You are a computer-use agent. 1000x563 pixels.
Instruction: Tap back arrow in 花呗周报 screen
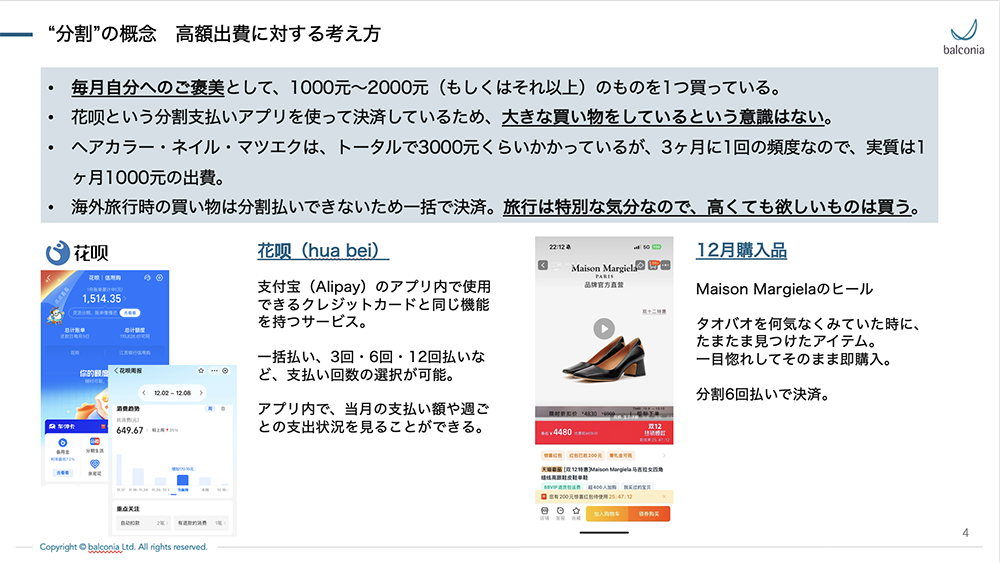point(115,370)
